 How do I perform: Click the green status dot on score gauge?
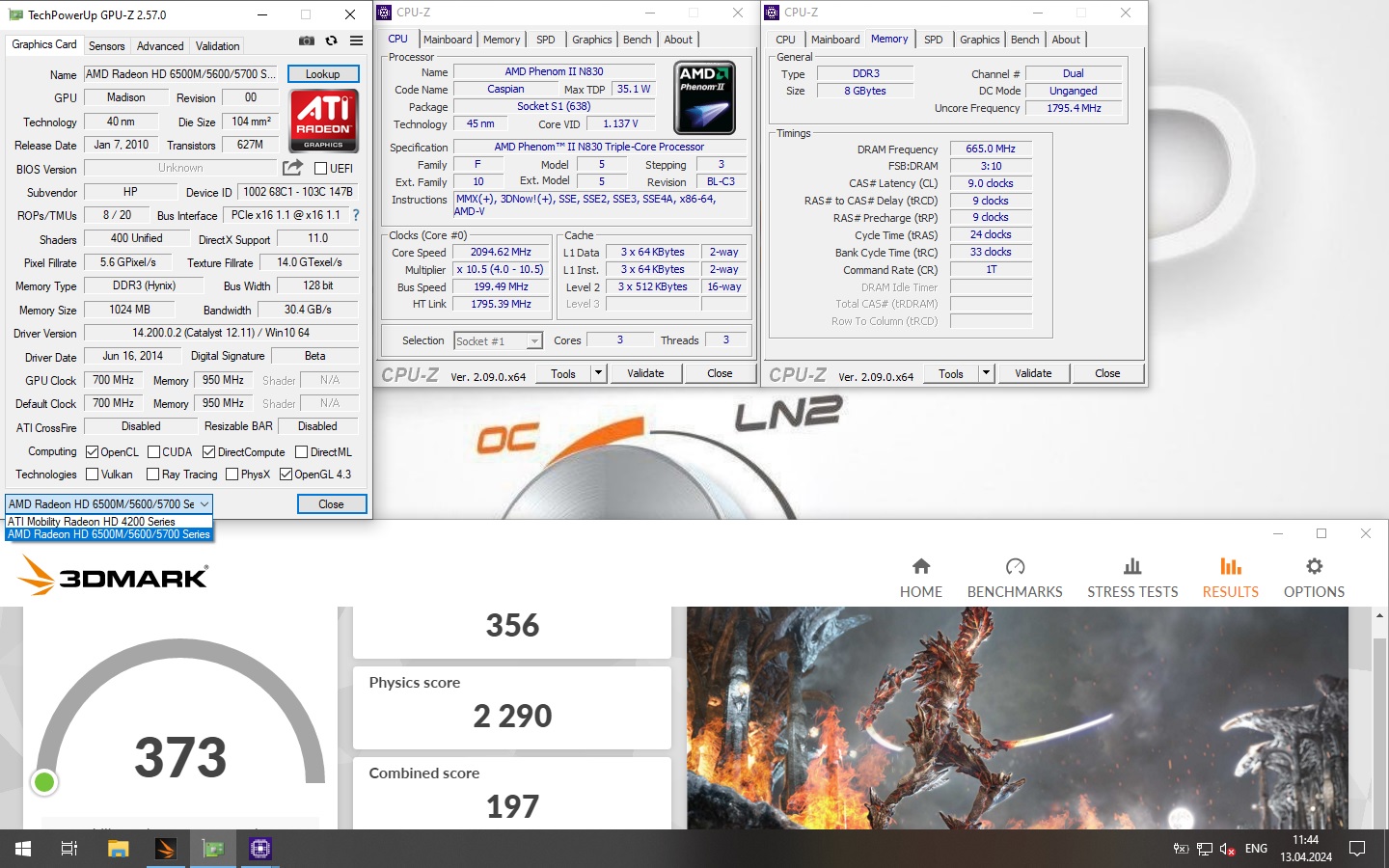click(43, 782)
